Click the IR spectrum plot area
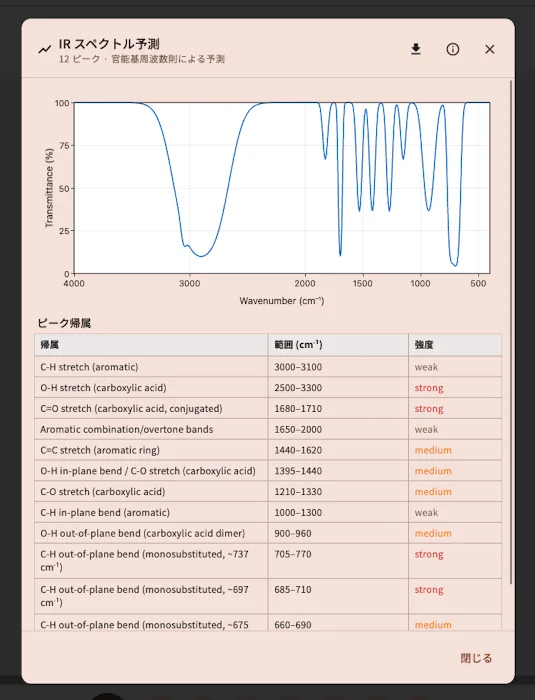The height and width of the screenshot is (700, 535). click(282, 188)
